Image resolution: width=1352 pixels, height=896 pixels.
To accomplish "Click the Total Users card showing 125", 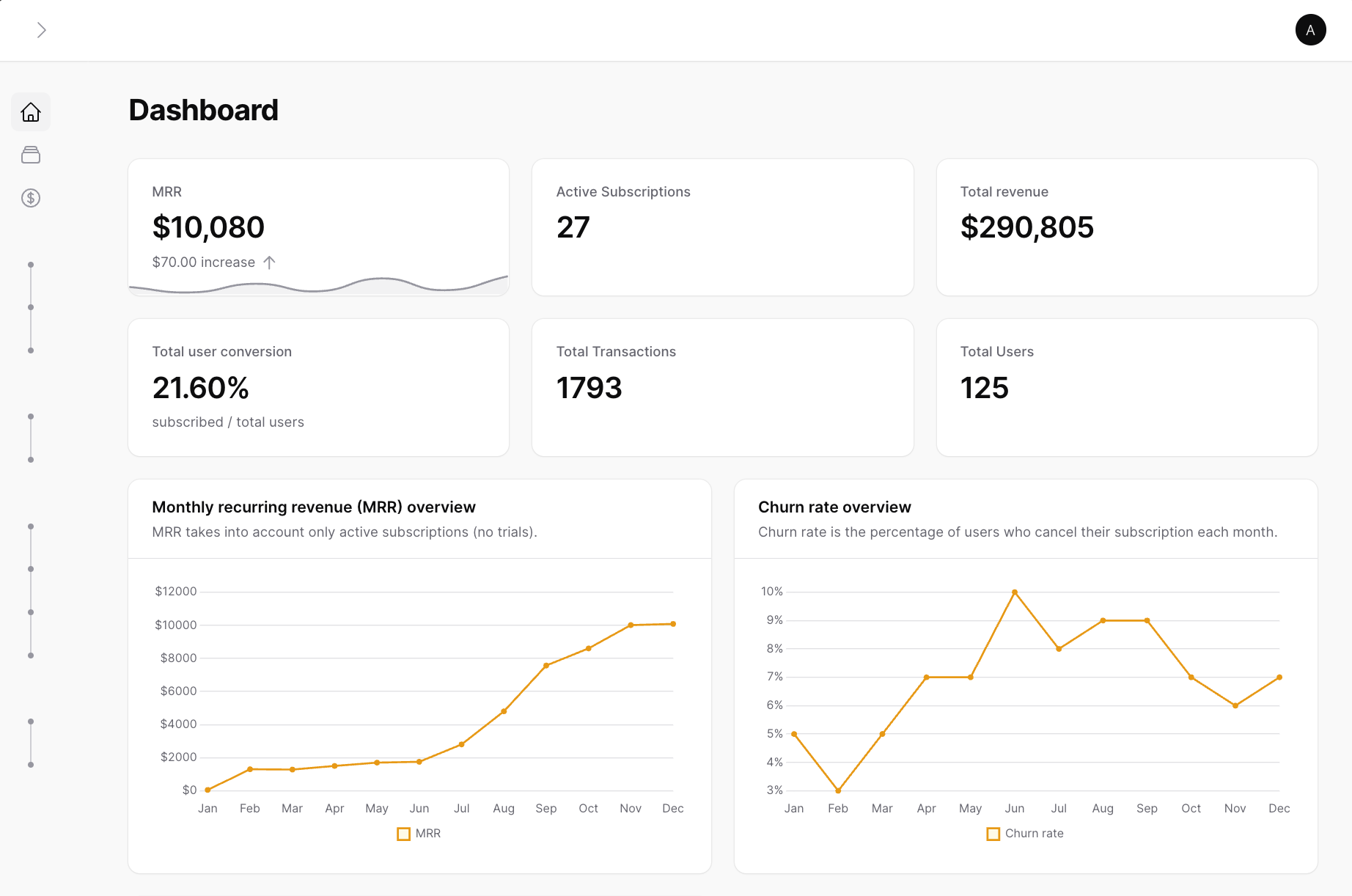I will (1127, 387).
